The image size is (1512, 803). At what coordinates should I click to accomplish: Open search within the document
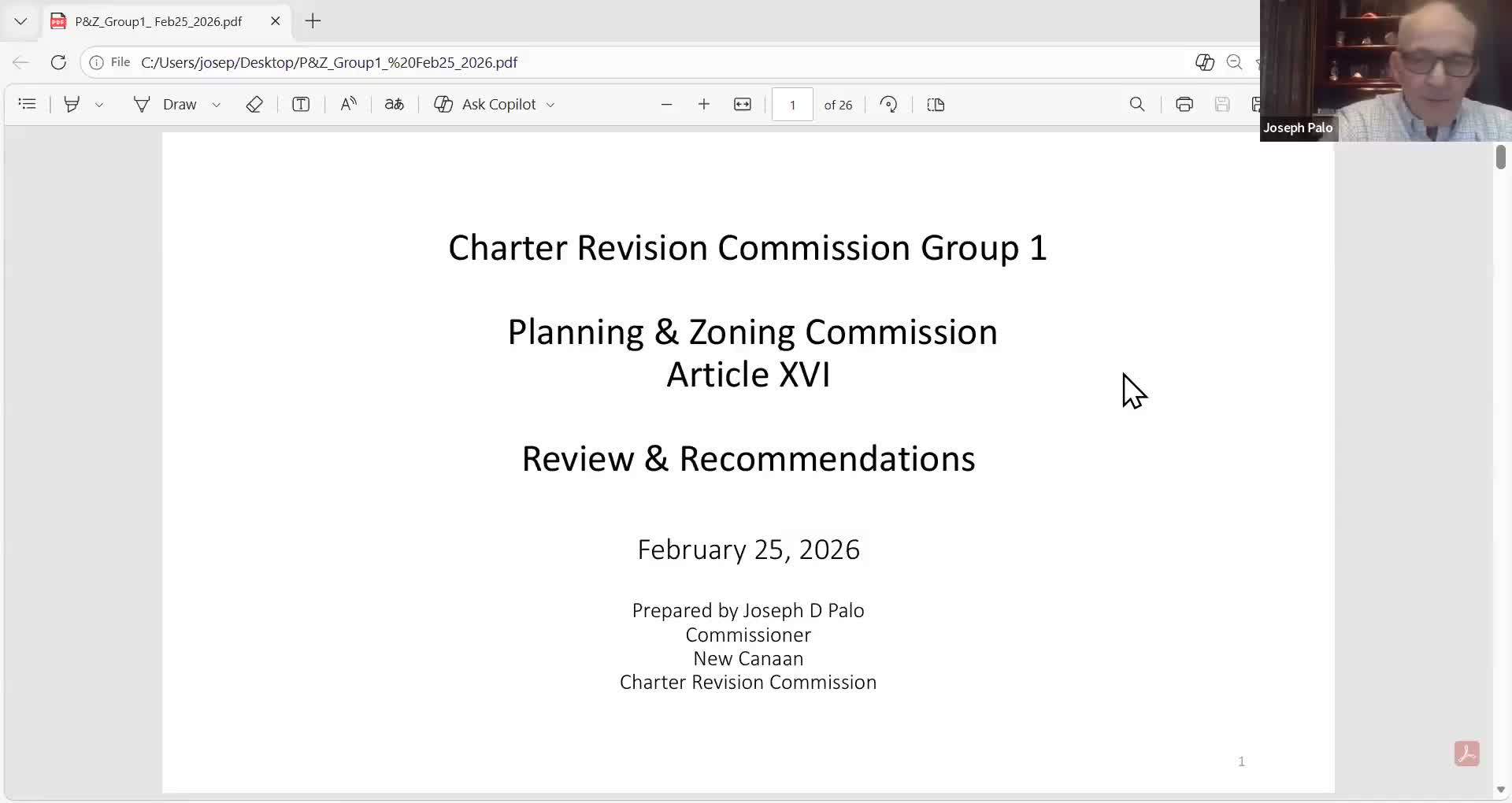pos(1137,104)
